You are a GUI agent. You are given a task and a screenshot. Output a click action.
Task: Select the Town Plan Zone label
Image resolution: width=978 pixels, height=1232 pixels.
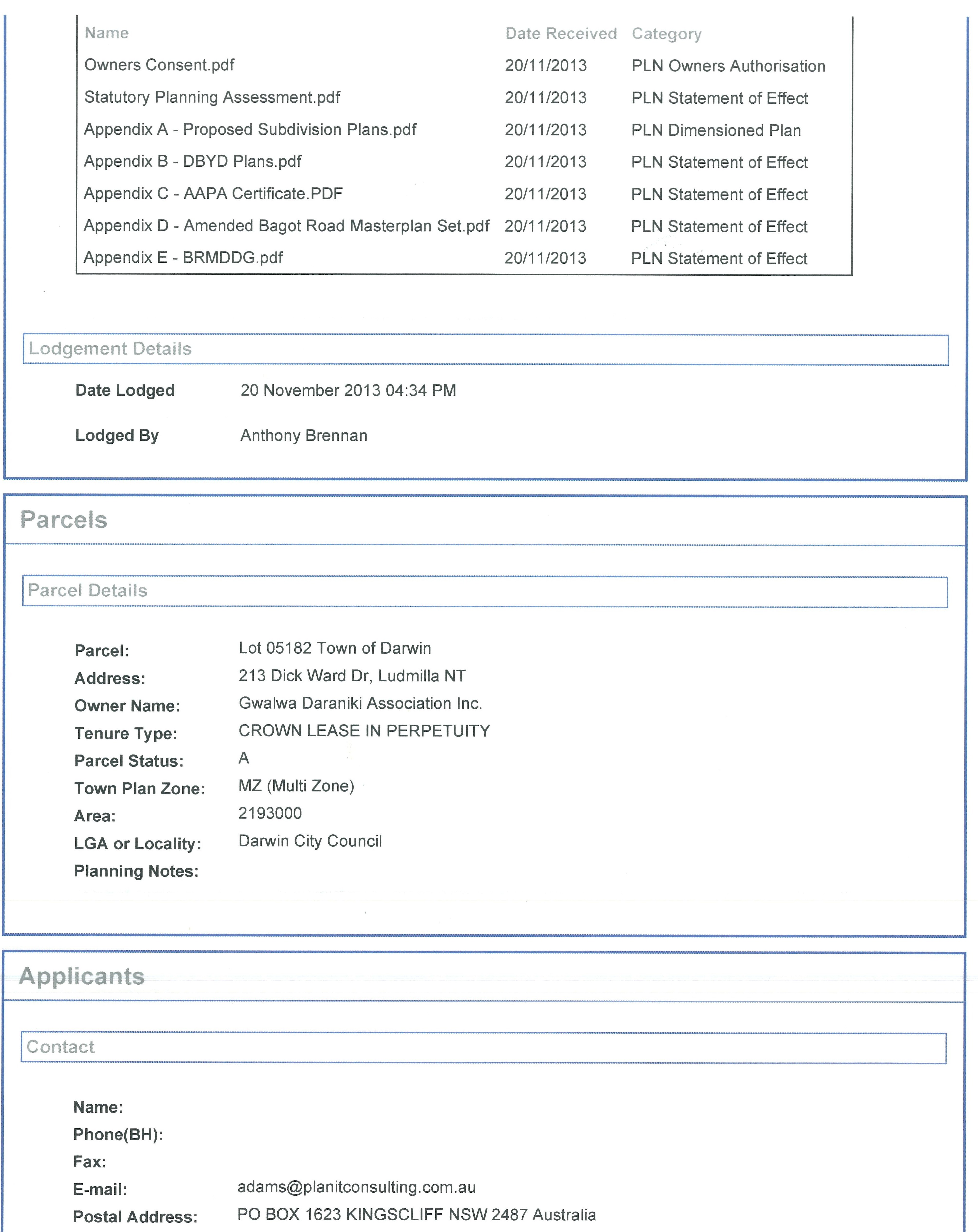point(139,789)
